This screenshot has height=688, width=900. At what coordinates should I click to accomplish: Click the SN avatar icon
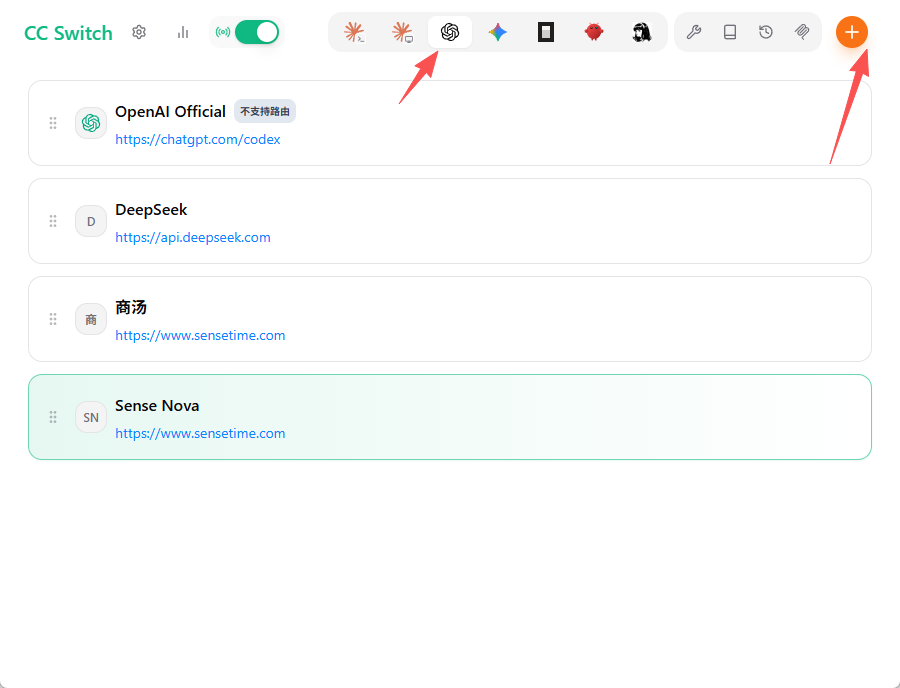coord(91,417)
